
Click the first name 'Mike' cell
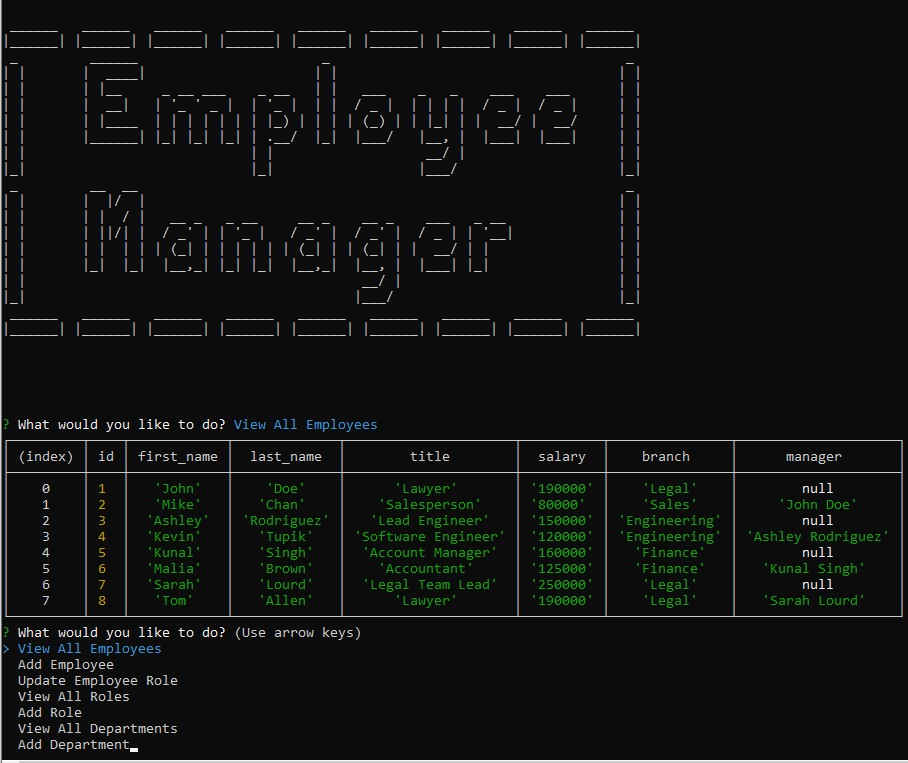[x=178, y=505]
